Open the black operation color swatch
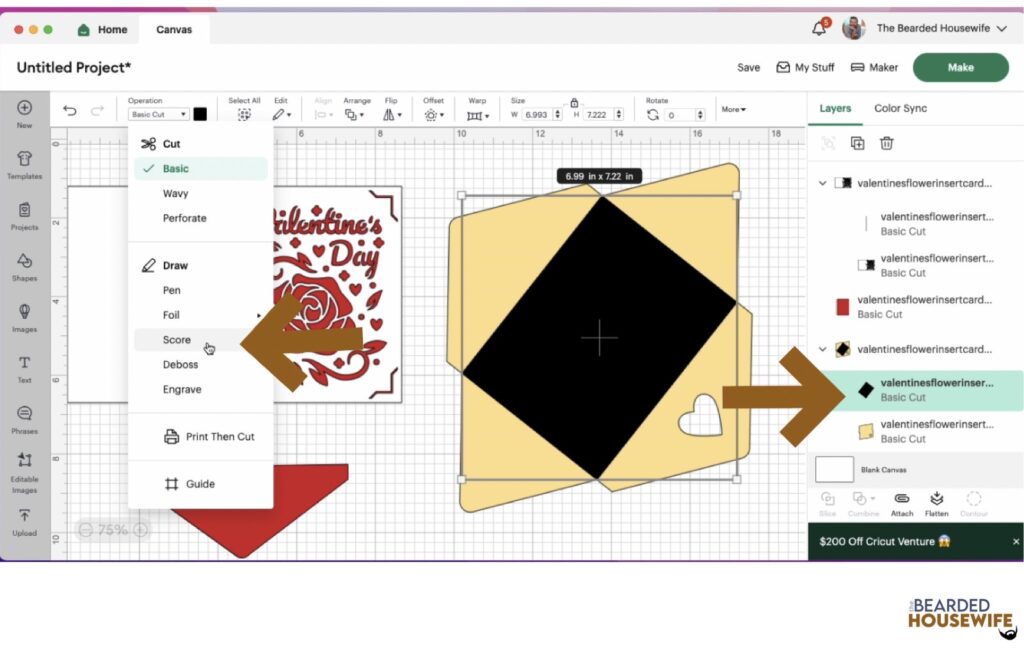The image size is (1024, 651). (x=200, y=114)
